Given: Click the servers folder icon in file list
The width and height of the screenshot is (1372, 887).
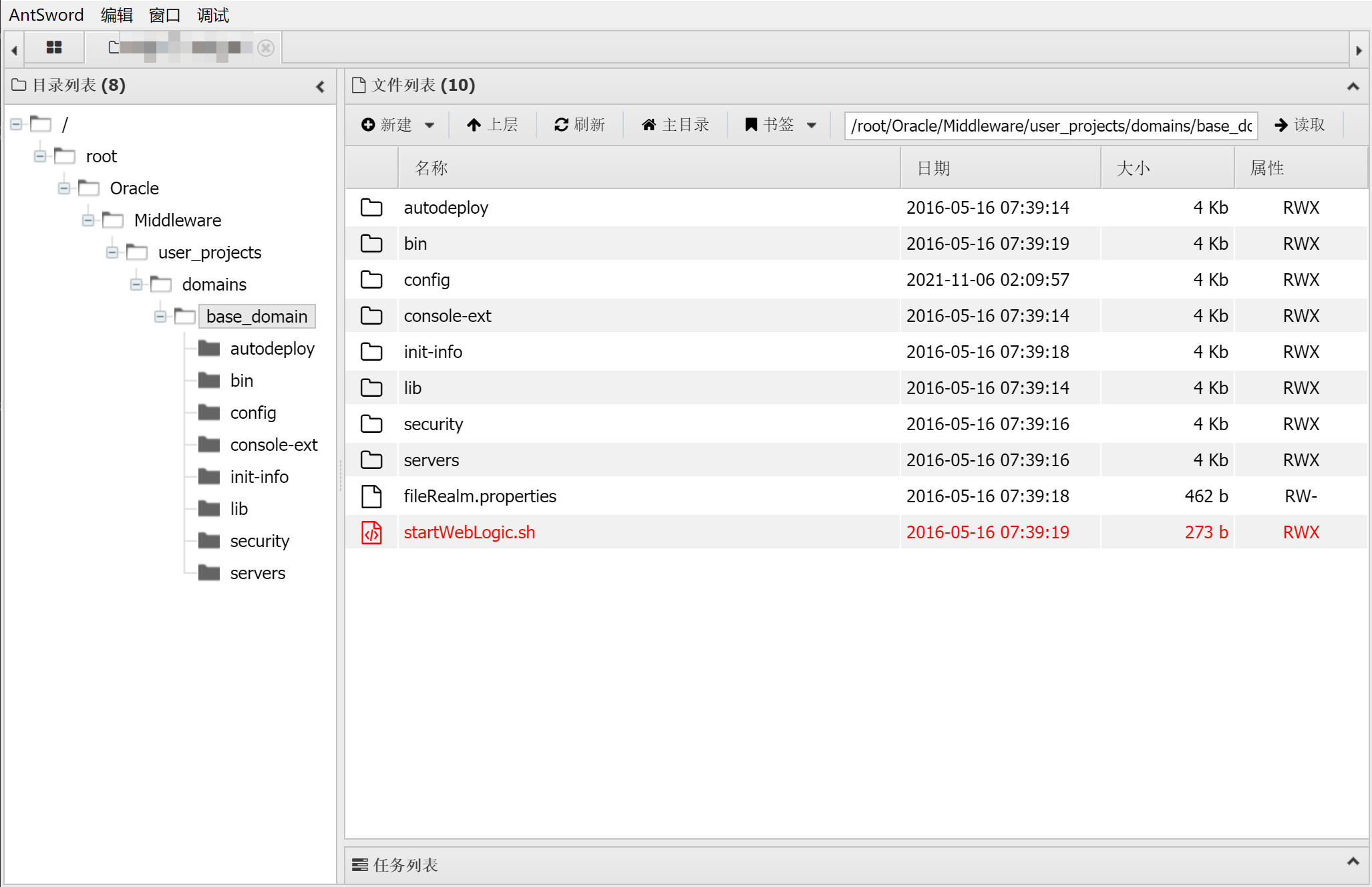Looking at the screenshot, I should (x=371, y=460).
